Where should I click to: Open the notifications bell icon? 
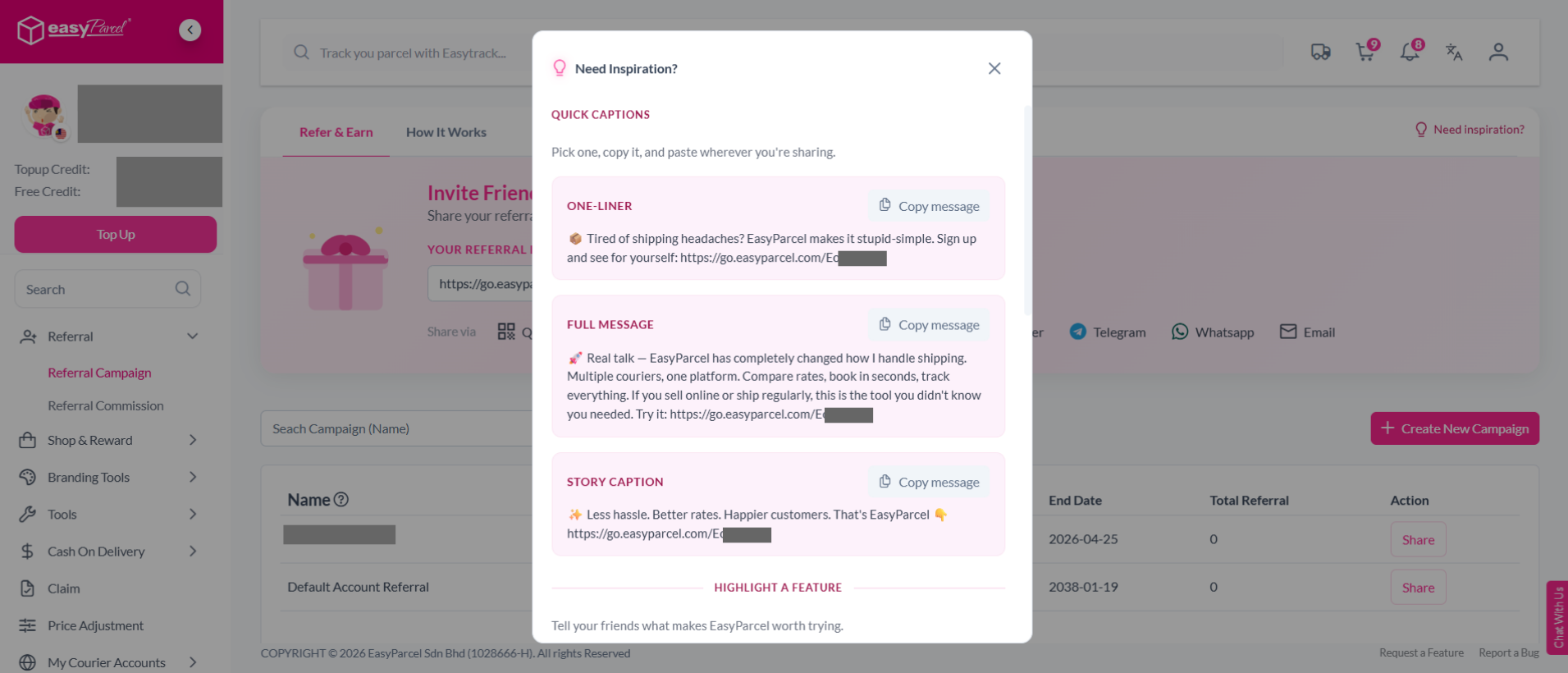click(1410, 52)
